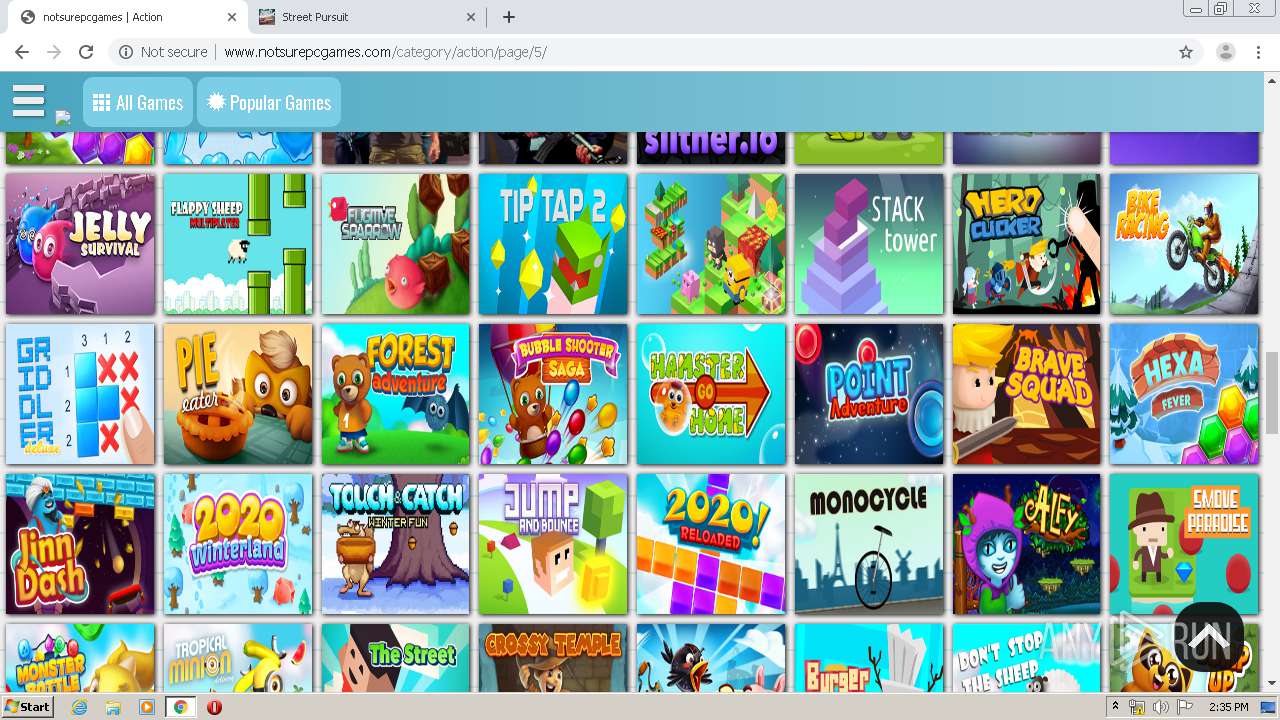Open Brave Squad game
The width and height of the screenshot is (1280, 720).
point(1027,394)
